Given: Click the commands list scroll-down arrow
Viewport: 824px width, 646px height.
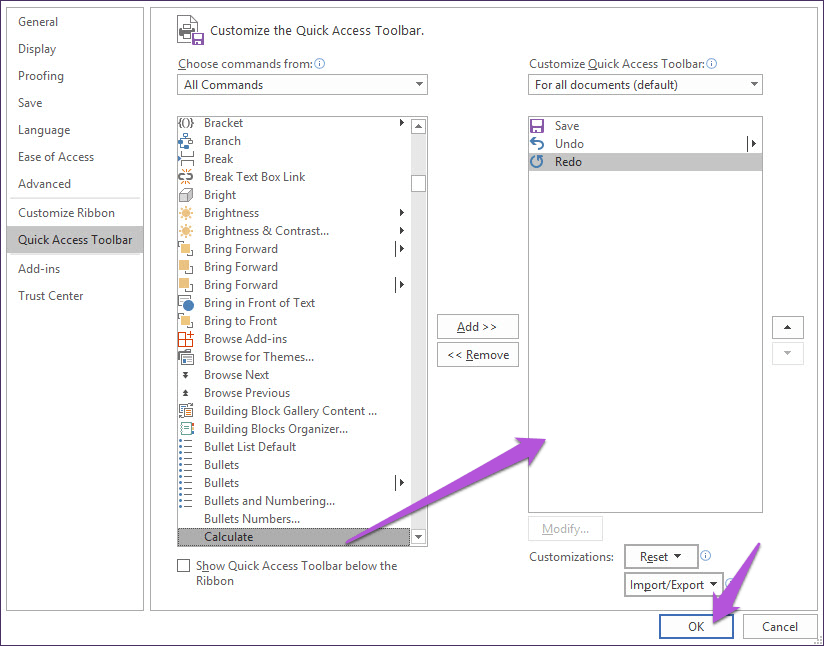Looking at the screenshot, I should pyautogui.click(x=418, y=537).
